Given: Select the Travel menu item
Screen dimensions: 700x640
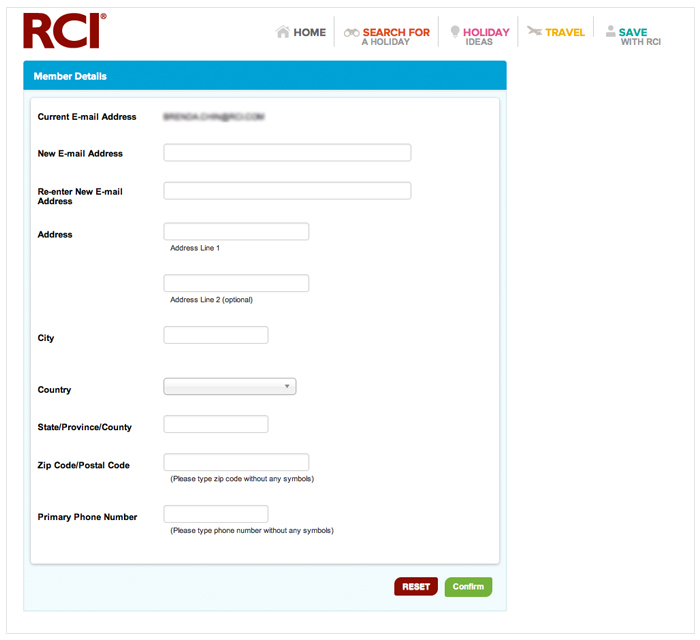Looking at the screenshot, I should (x=564, y=32).
